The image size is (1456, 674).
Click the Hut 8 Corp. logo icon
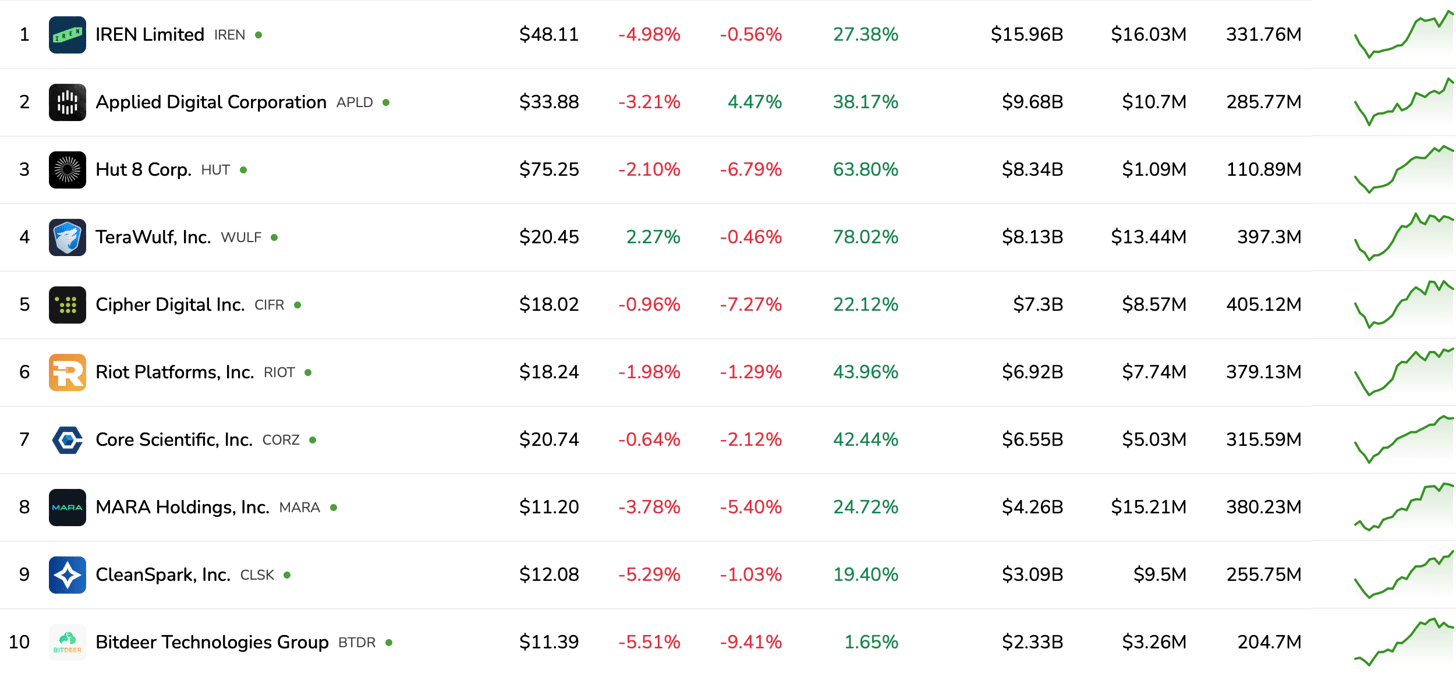67,170
